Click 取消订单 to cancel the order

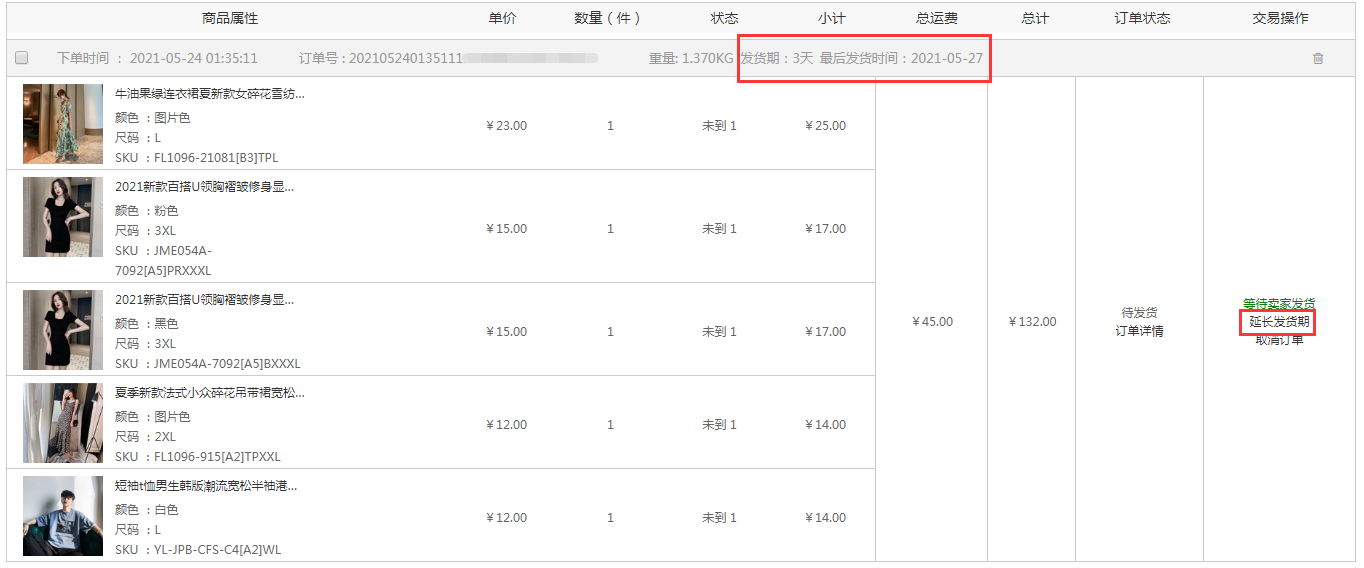1279,340
